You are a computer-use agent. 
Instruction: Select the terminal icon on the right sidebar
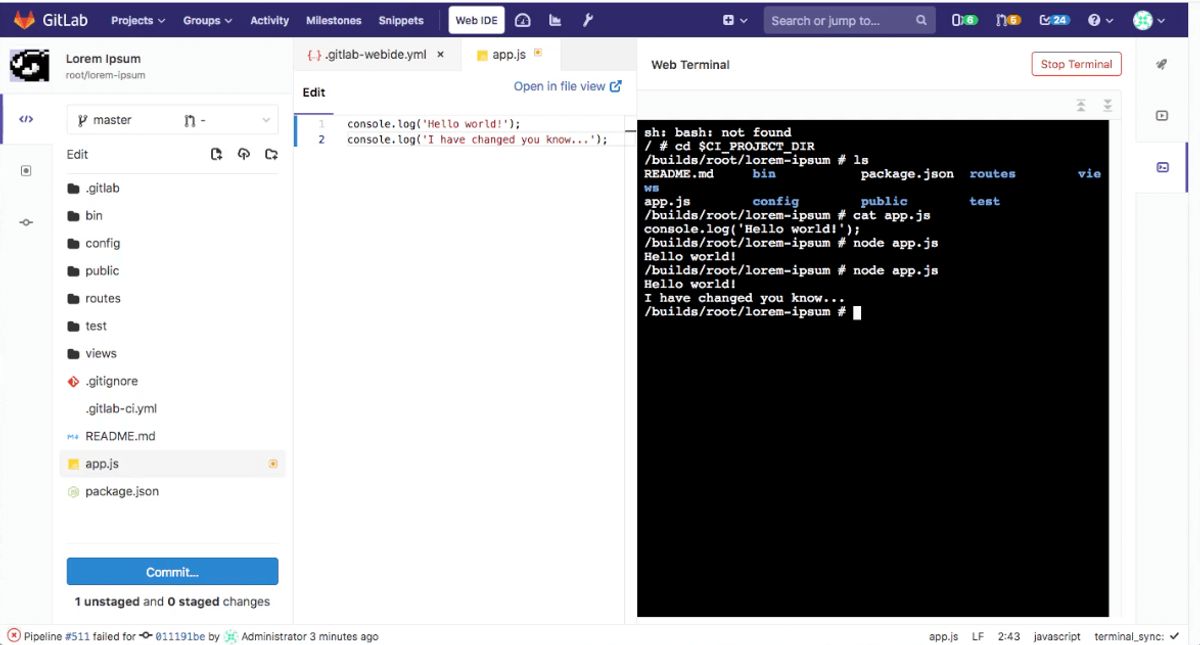tap(1161, 167)
